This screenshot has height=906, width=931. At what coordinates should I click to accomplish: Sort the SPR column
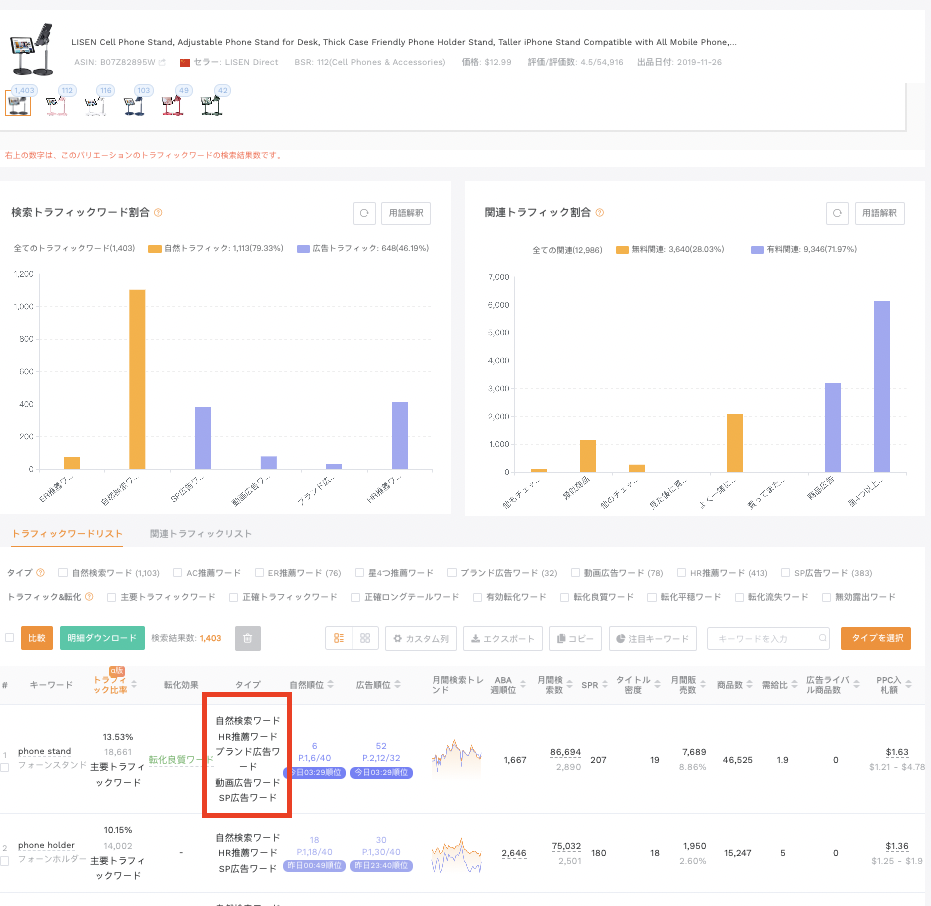pos(604,685)
